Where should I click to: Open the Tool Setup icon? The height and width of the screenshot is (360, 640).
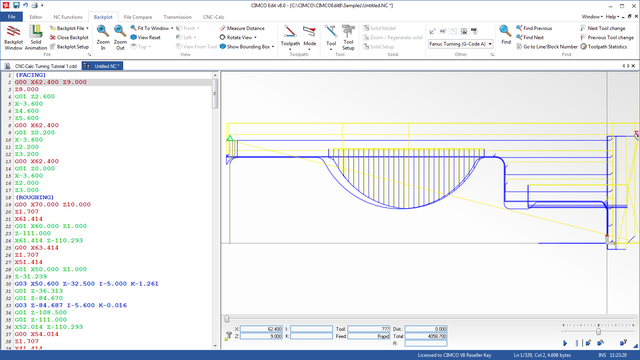point(348,37)
